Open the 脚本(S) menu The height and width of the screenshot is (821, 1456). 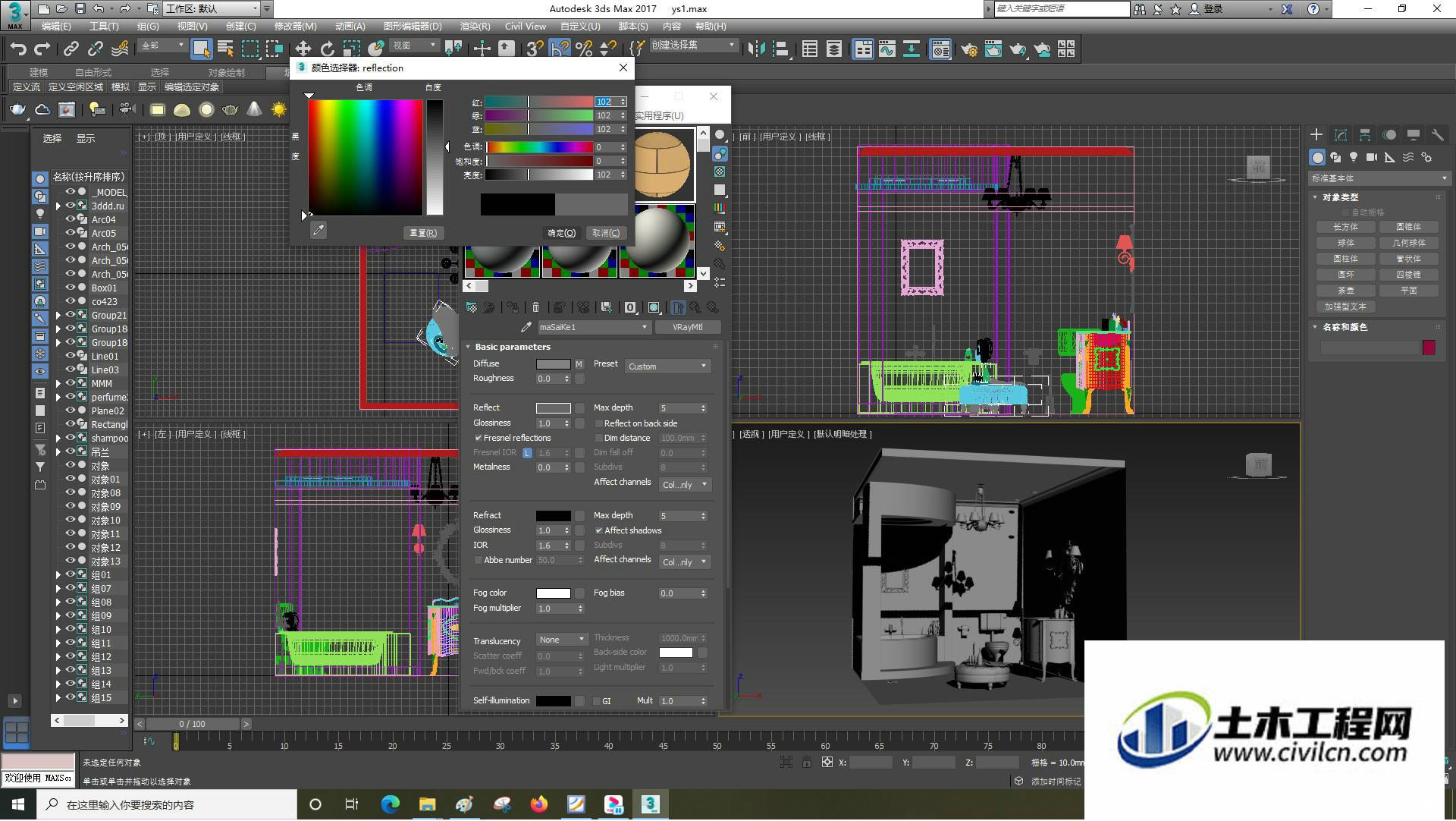(x=633, y=26)
